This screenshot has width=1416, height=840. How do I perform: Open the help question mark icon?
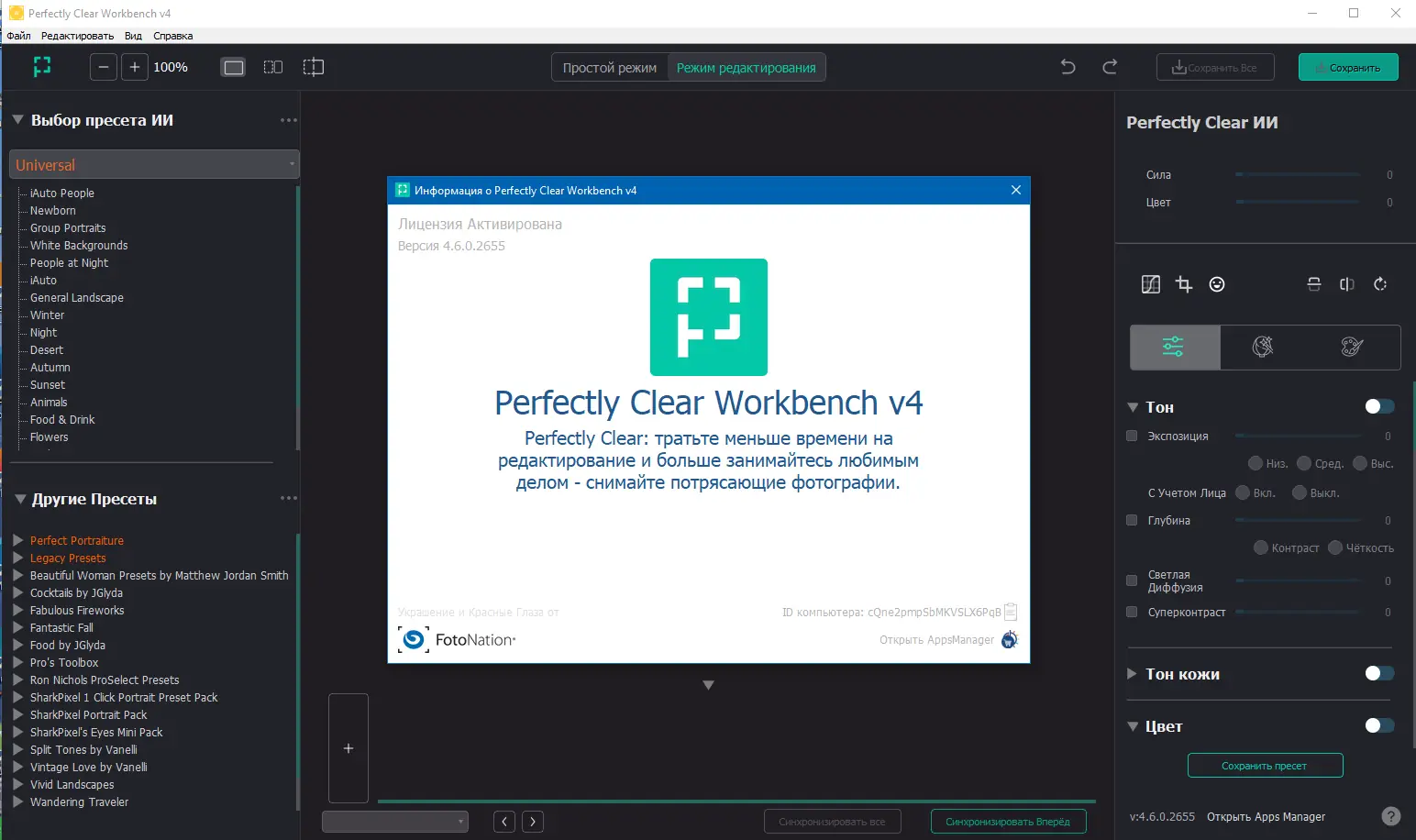point(1391,816)
